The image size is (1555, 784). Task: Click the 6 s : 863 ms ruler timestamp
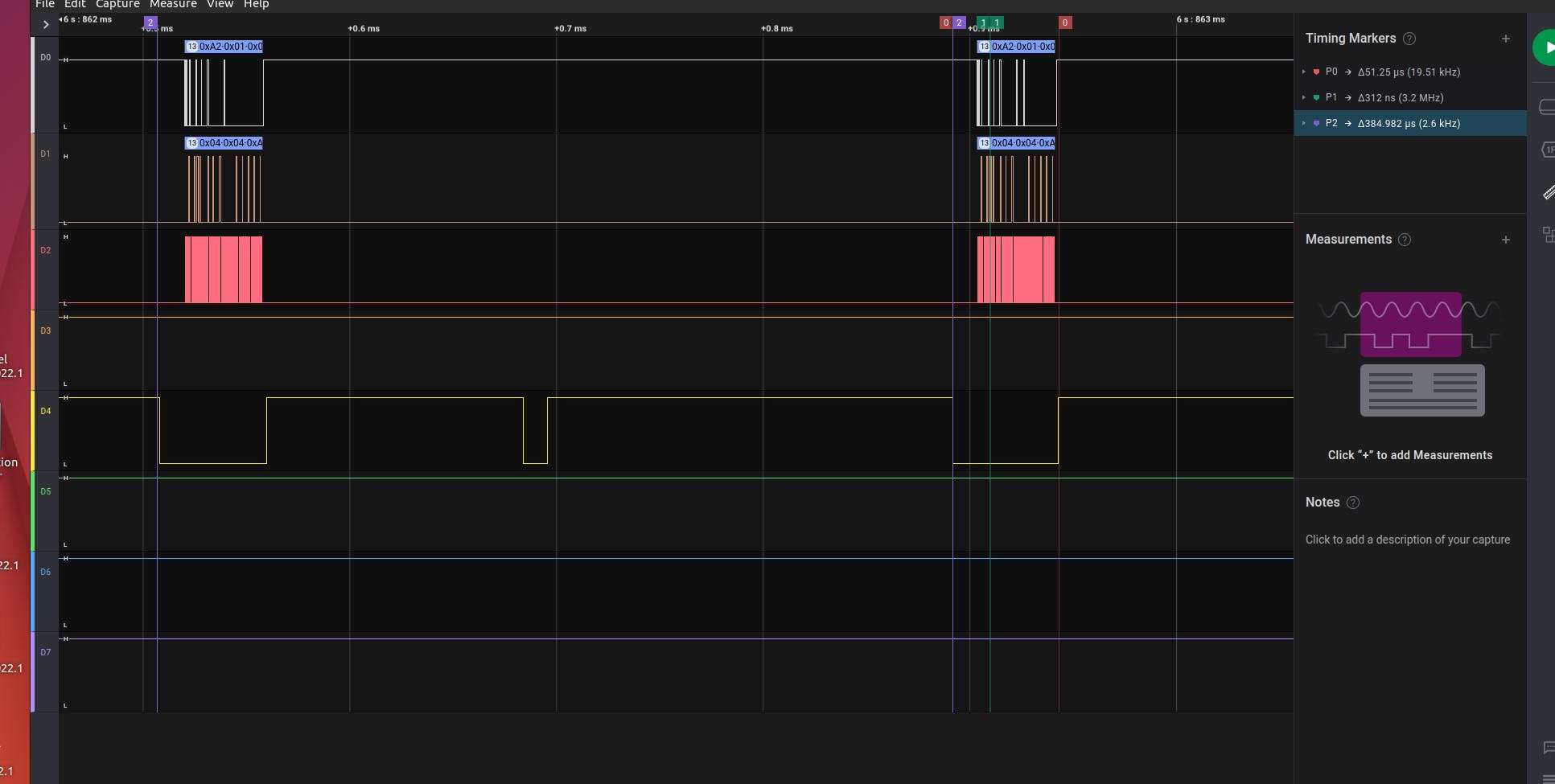coord(1201,19)
